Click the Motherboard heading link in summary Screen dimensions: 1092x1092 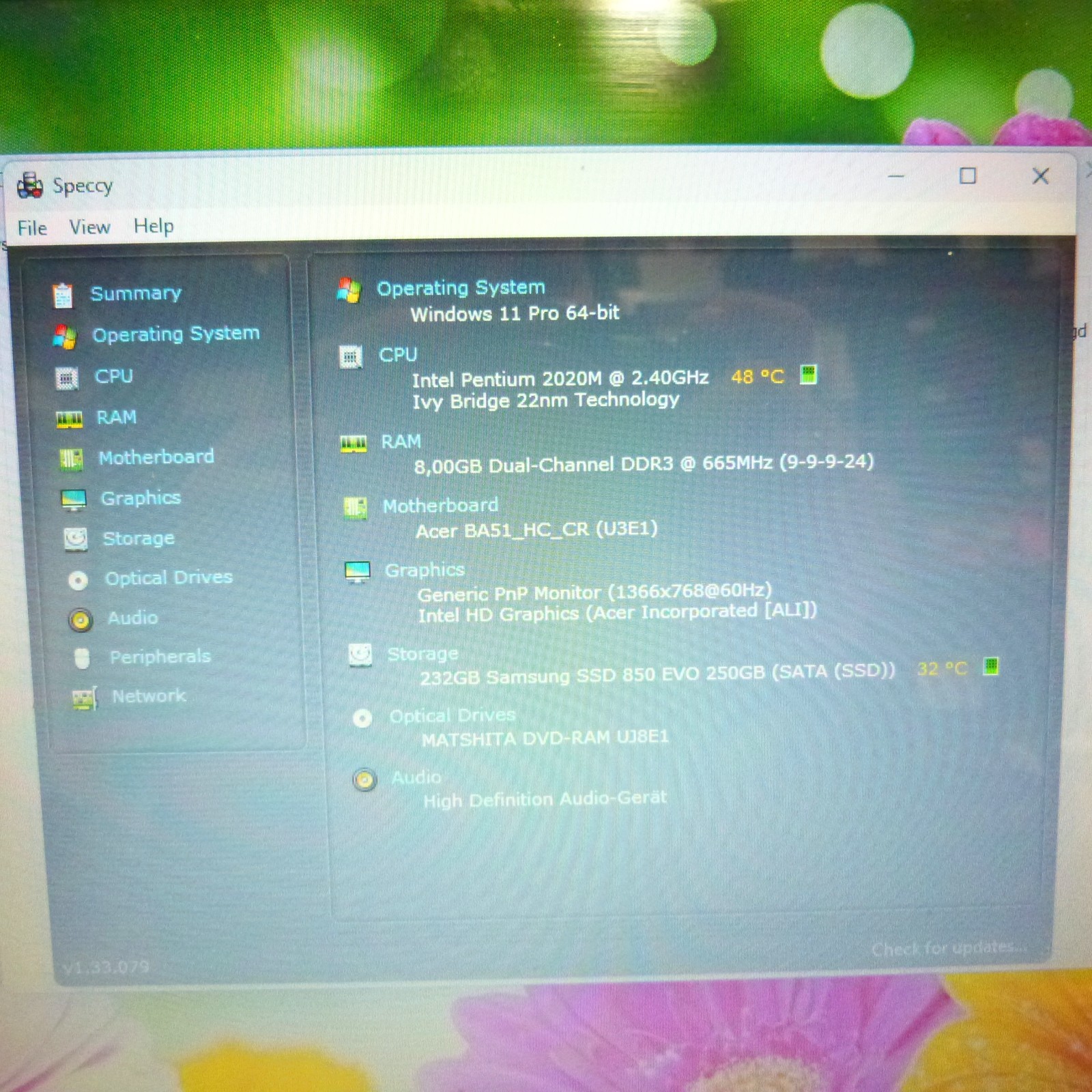coord(440,506)
